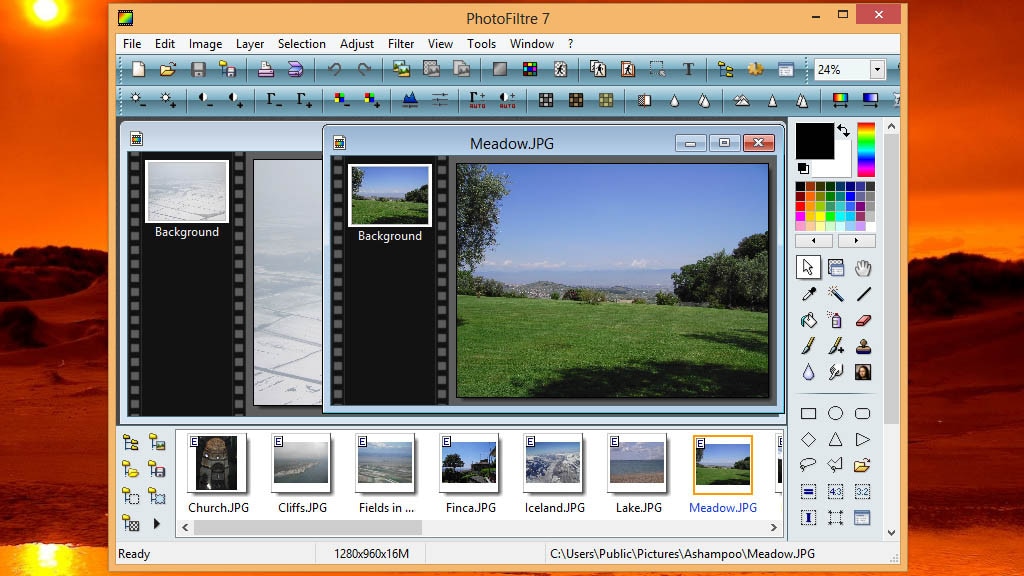Choose the Triangle selection shape

point(836,440)
